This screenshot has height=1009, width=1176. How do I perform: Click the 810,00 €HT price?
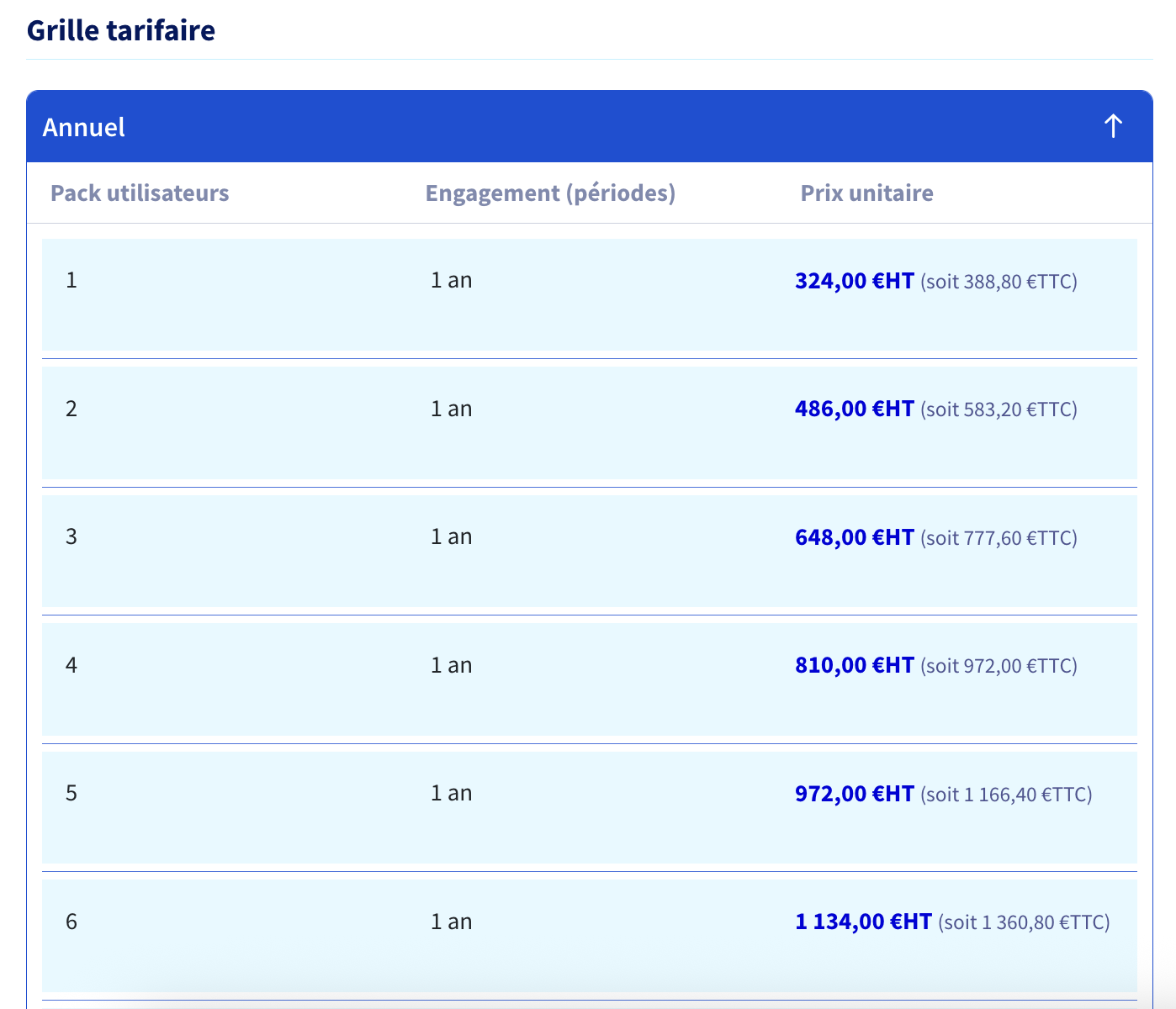[855, 665]
